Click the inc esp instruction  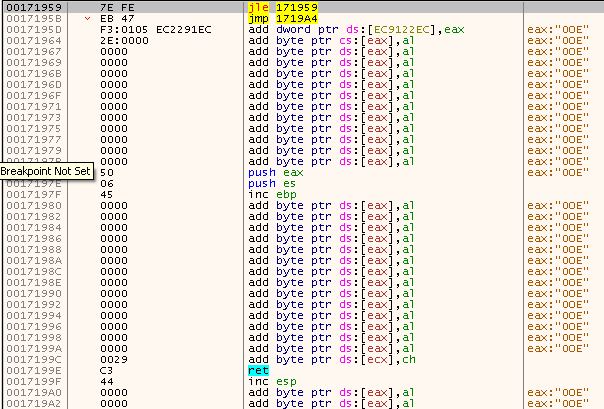tap(267, 381)
